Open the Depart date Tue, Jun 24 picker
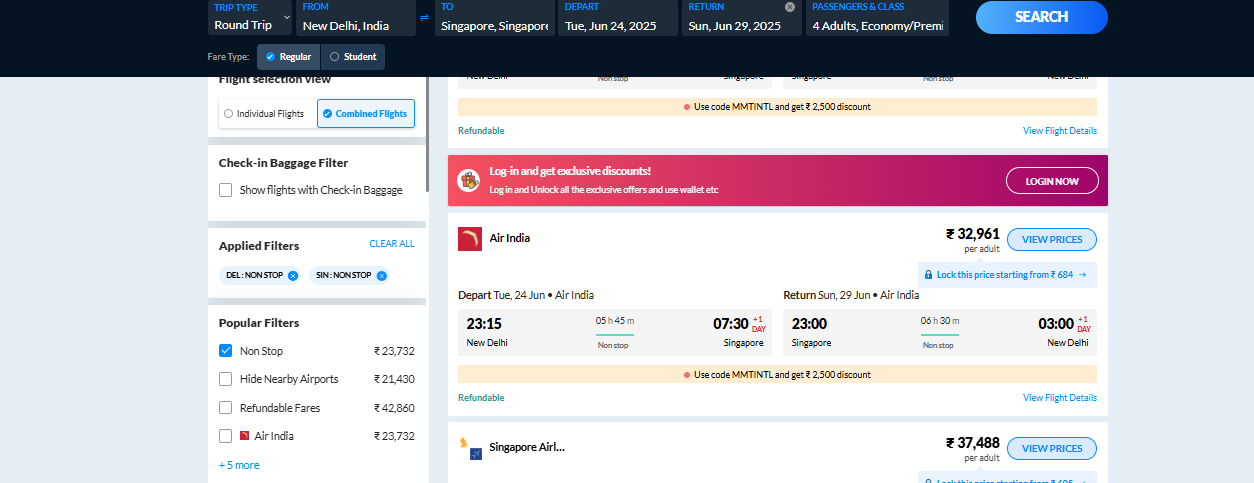The width and height of the screenshot is (1254, 483). coord(618,18)
